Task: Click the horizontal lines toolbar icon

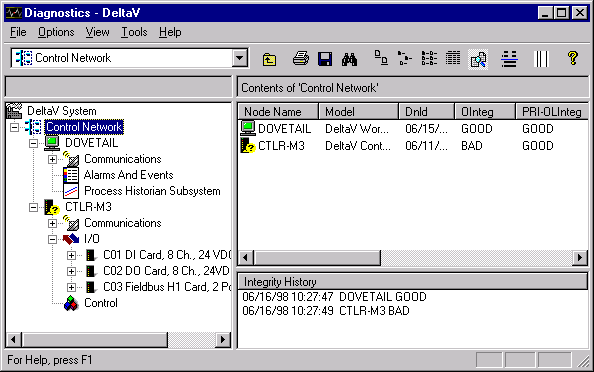Action: (509, 59)
